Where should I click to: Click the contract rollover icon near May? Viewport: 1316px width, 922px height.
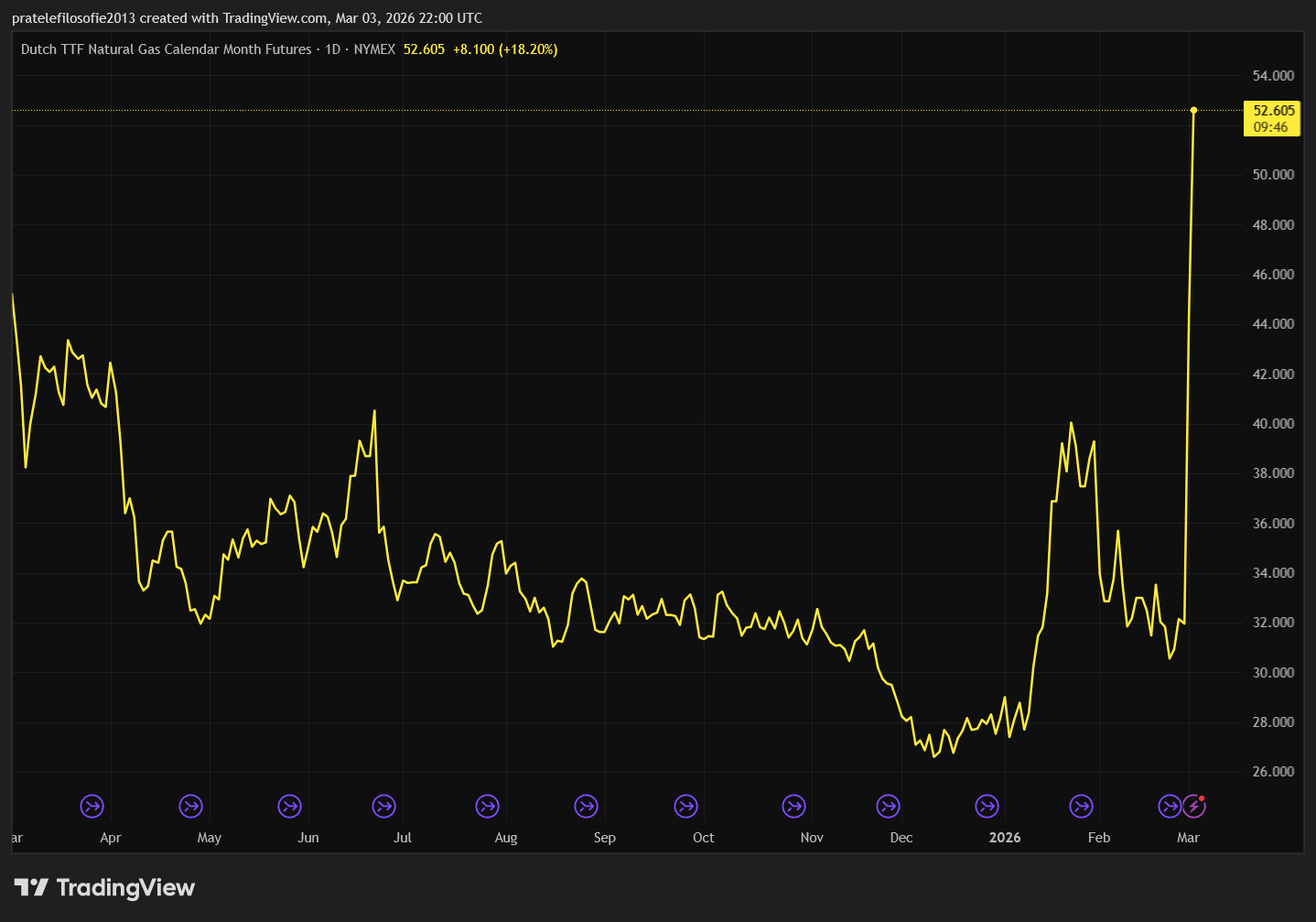tap(190, 807)
